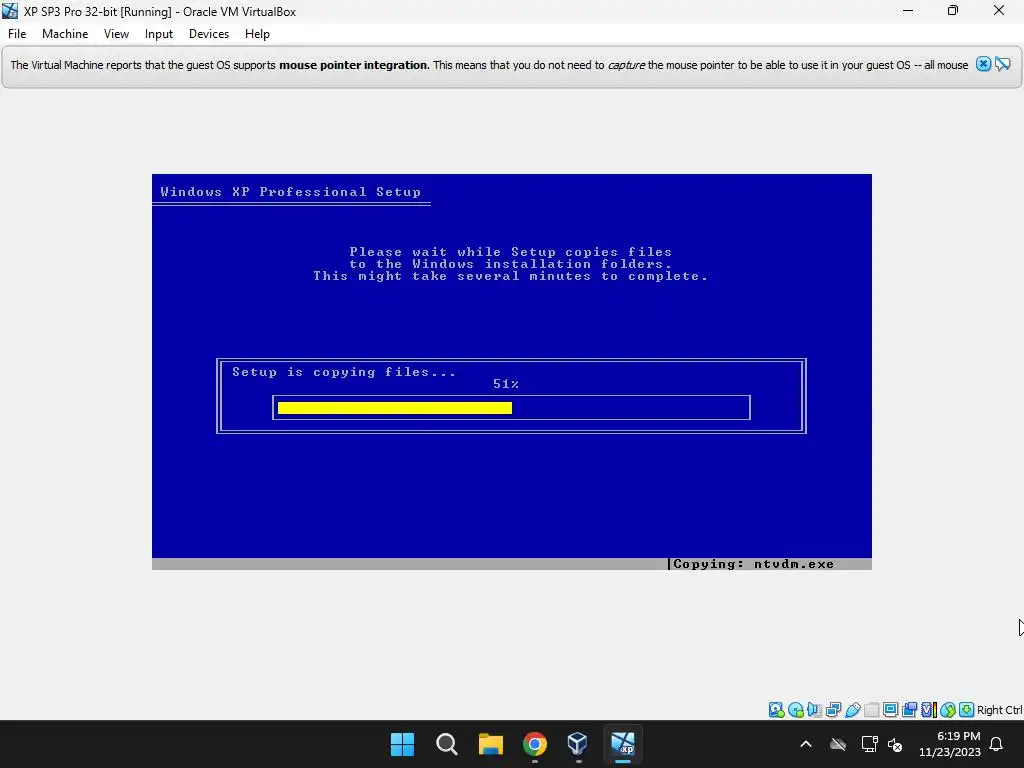Restore down the VirtualBox VM window
Viewport: 1024px width, 768px height.
(x=953, y=10)
